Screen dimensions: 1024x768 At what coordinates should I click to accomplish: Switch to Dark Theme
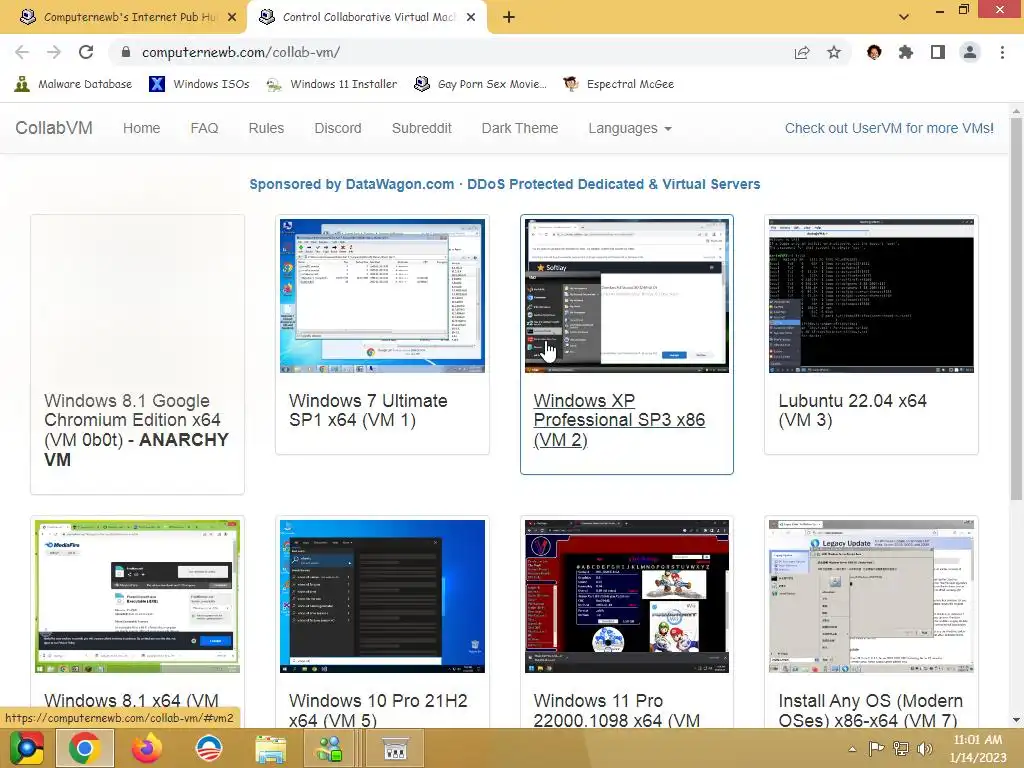pos(520,129)
